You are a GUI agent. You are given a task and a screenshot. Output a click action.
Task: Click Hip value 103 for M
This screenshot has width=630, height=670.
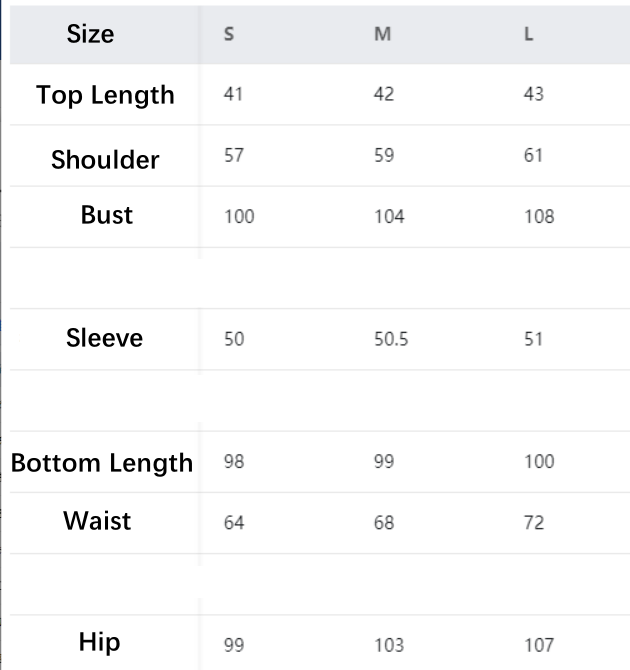(x=389, y=646)
